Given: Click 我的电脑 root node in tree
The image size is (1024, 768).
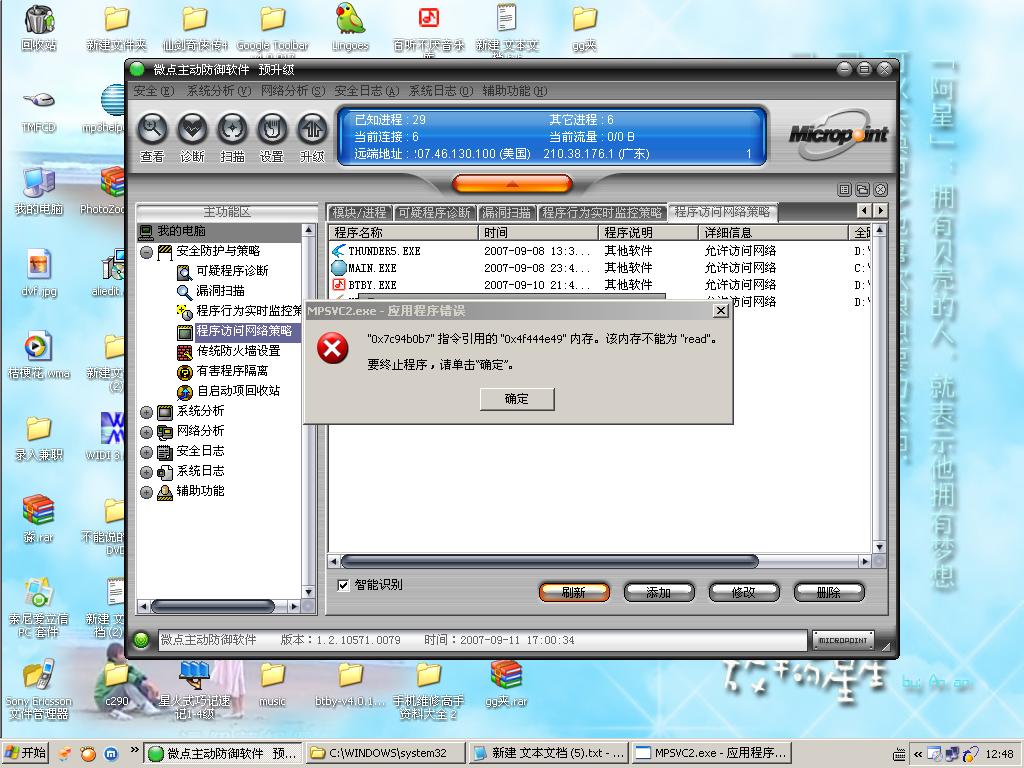Looking at the screenshot, I should (181, 231).
